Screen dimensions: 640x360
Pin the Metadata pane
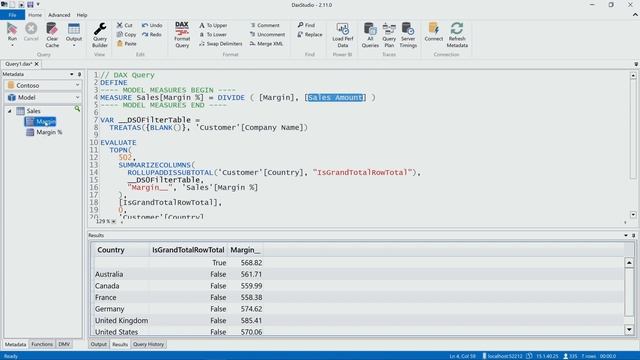80,74
